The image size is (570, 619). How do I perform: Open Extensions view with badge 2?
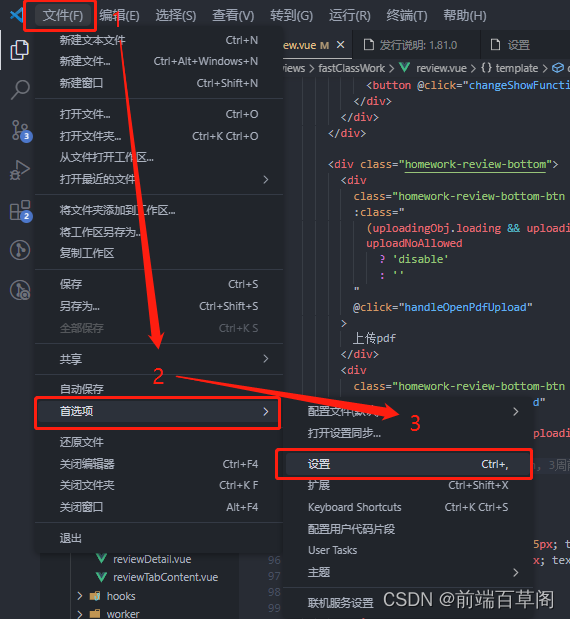(x=21, y=210)
